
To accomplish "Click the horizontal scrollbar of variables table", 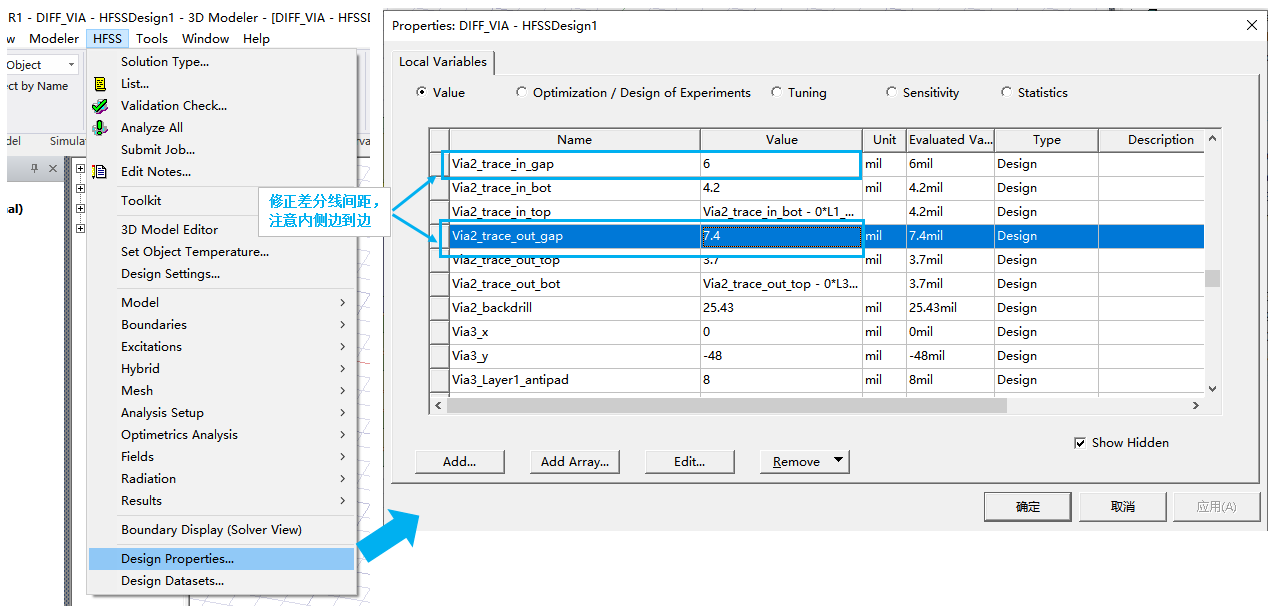I will pos(726,406).
